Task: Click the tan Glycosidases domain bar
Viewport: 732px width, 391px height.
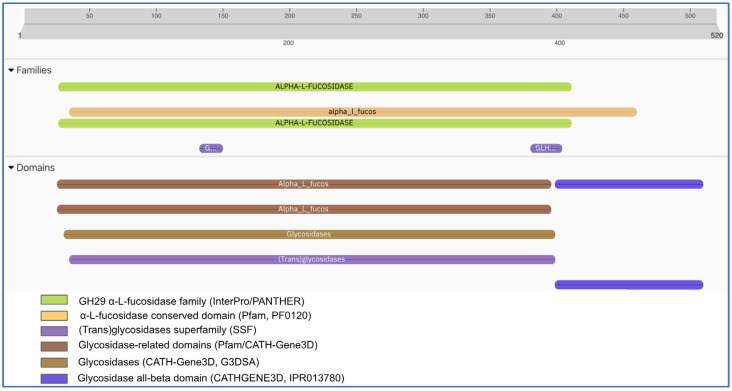Action: 310,234
